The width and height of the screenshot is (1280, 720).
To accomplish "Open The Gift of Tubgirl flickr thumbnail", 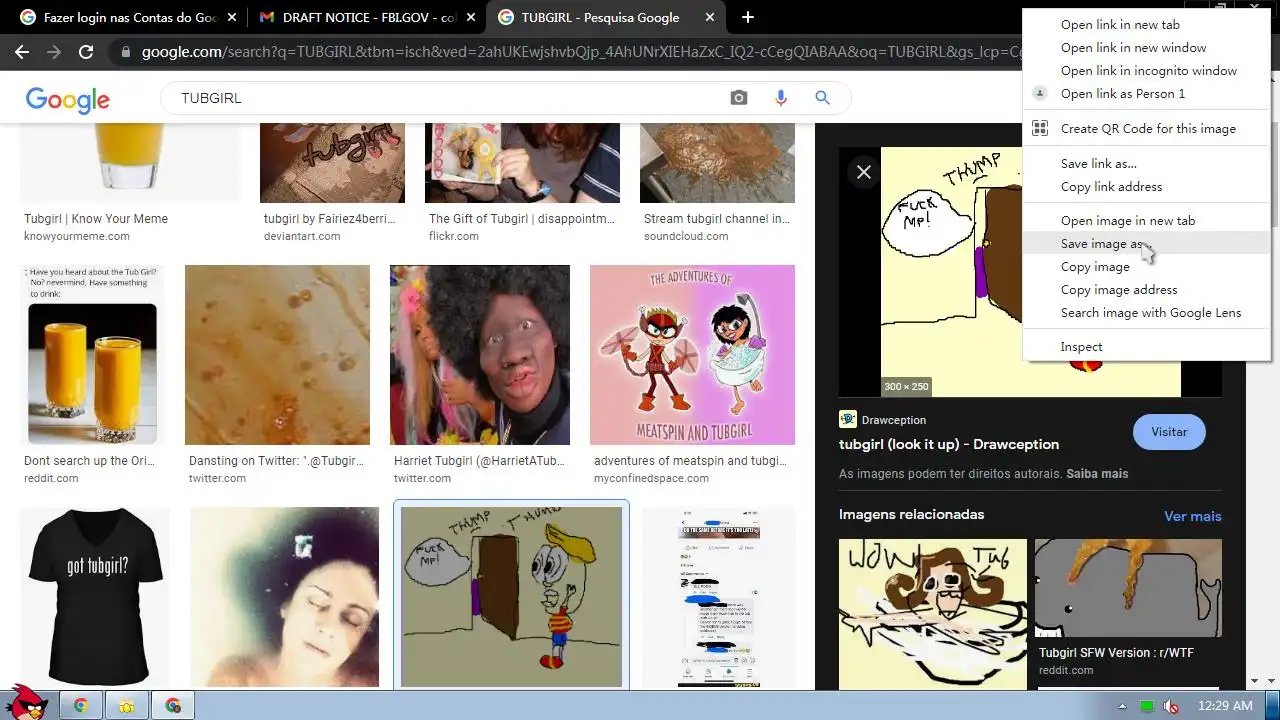I will 522,163.
